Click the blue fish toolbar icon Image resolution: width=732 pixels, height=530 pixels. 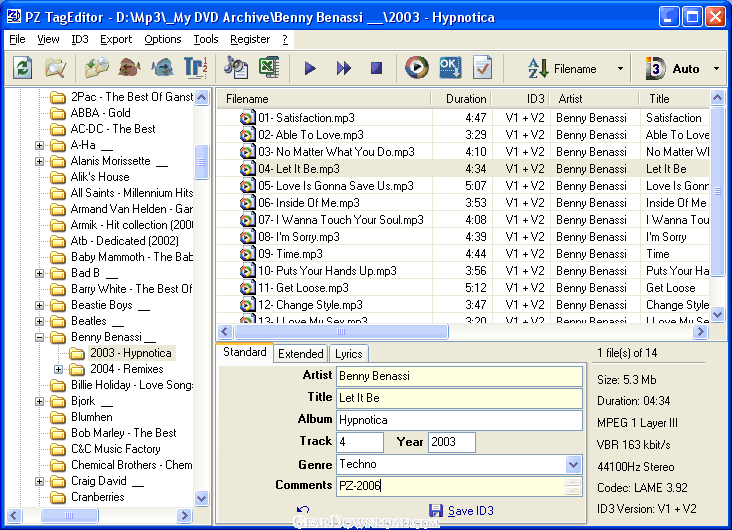162,68
